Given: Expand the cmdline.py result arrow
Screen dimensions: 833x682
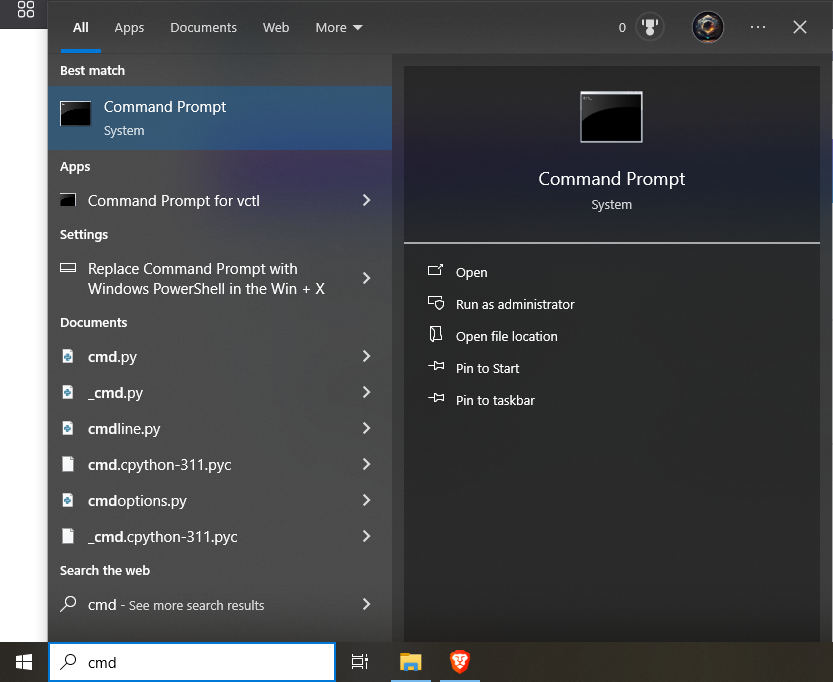Looking at the screenshot, I should click(x=366, y=428).
